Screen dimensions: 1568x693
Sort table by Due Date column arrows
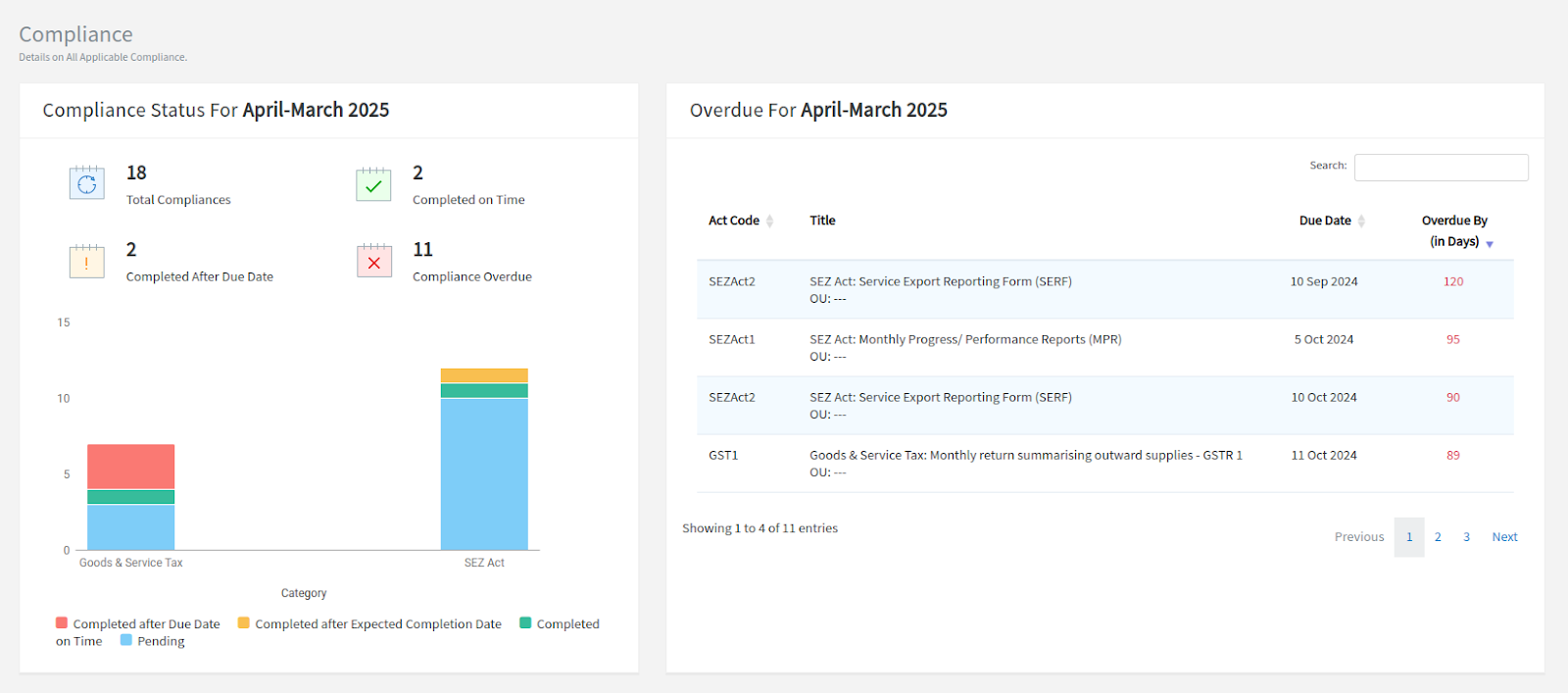point(1361,222)
